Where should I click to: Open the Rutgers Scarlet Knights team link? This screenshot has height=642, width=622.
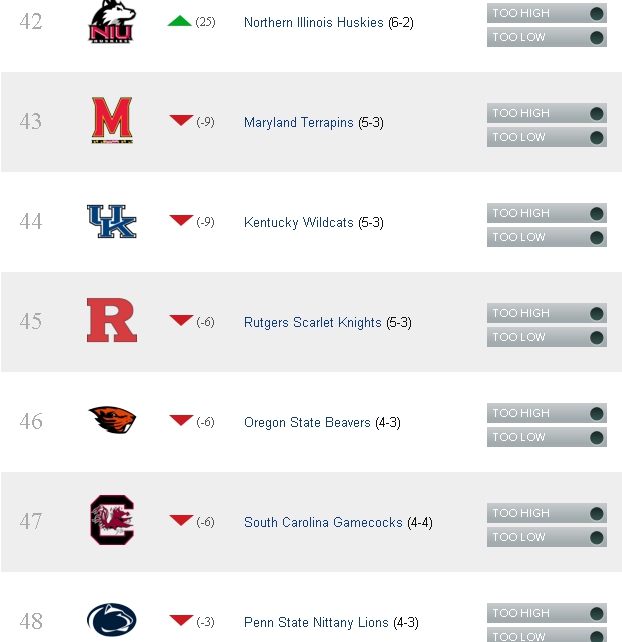coord(312,323)
